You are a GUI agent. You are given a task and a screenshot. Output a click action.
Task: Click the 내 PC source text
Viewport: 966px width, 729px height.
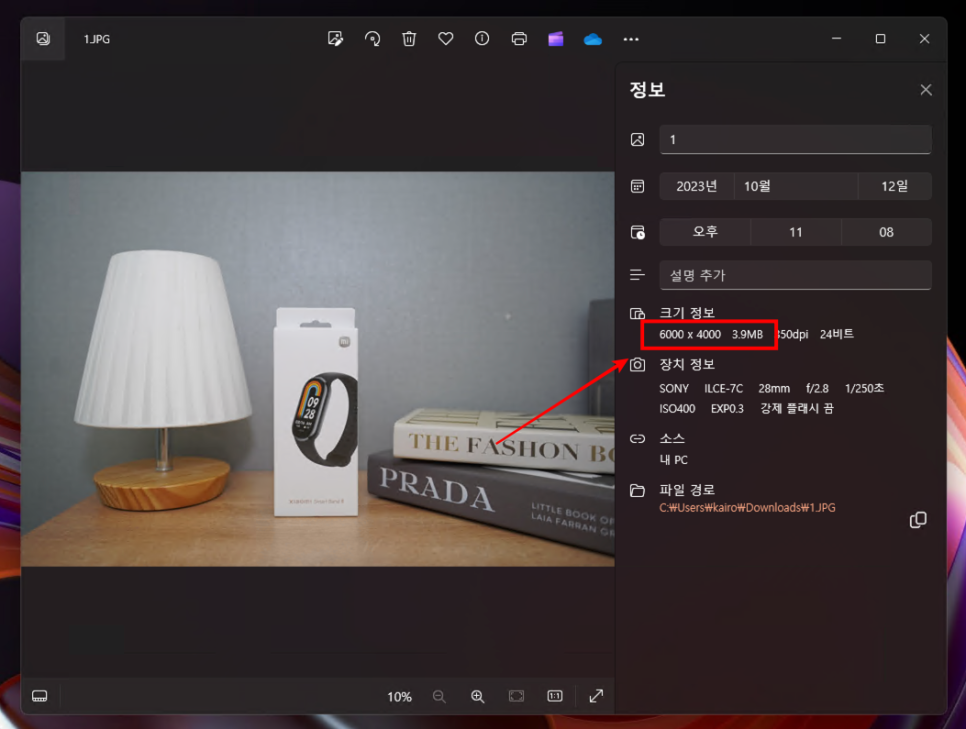click(x=673, y=460)
